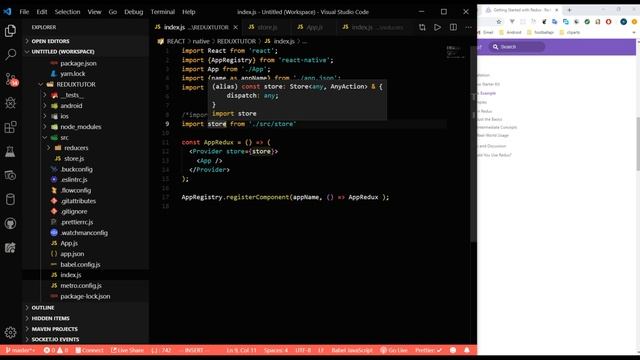
Task: Open the Terminal menu
Action: pyautogui.click(x=162, y=12)
